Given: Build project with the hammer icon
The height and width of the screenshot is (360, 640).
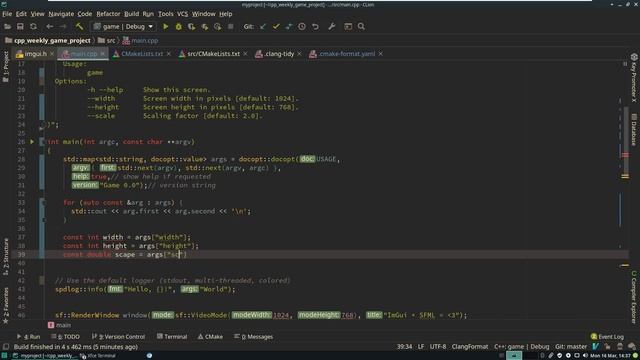Looking at the screenshot, I should 79,27.
